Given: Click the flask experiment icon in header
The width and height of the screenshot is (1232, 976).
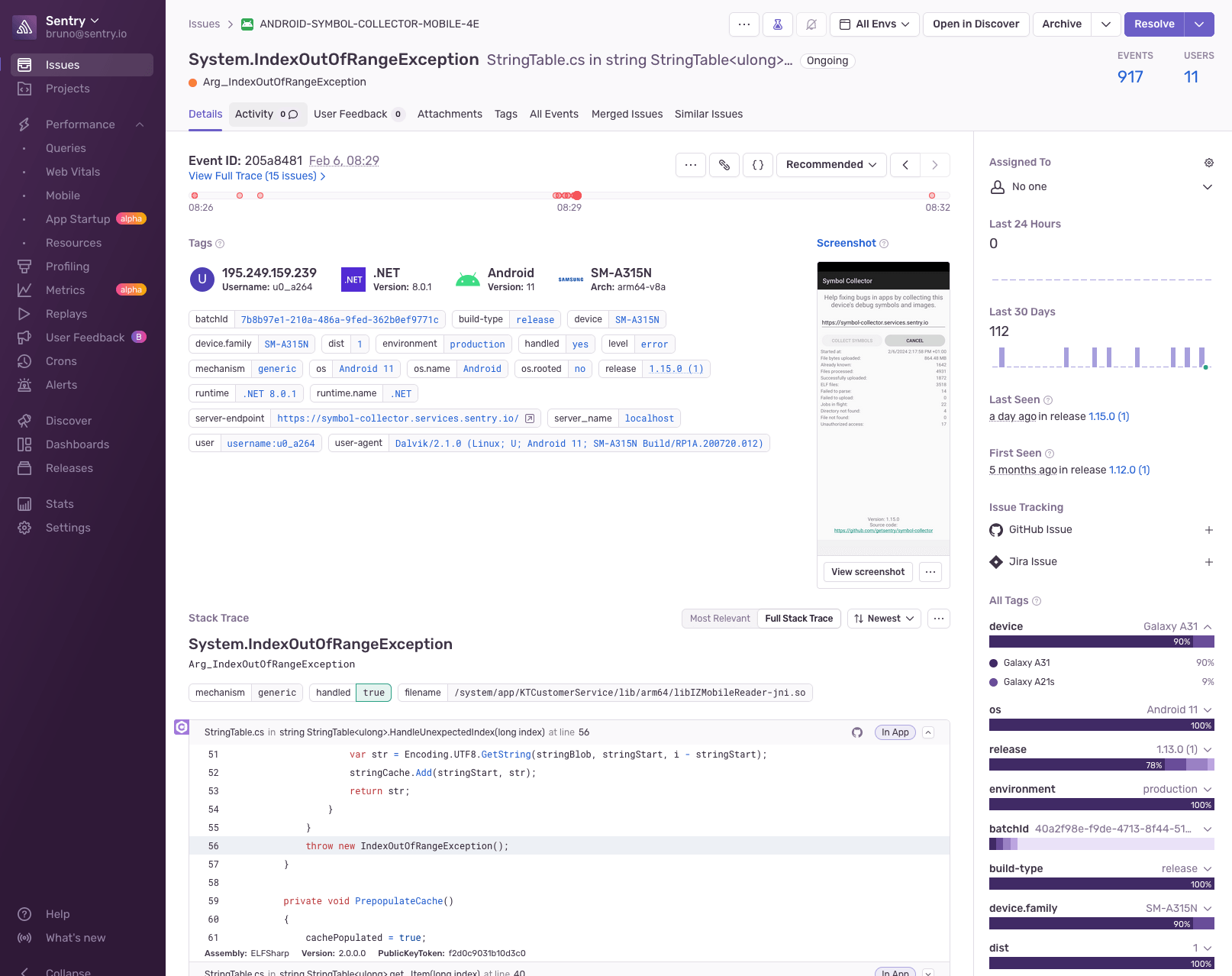Looking at the screenshot, I should click(777, 24).
